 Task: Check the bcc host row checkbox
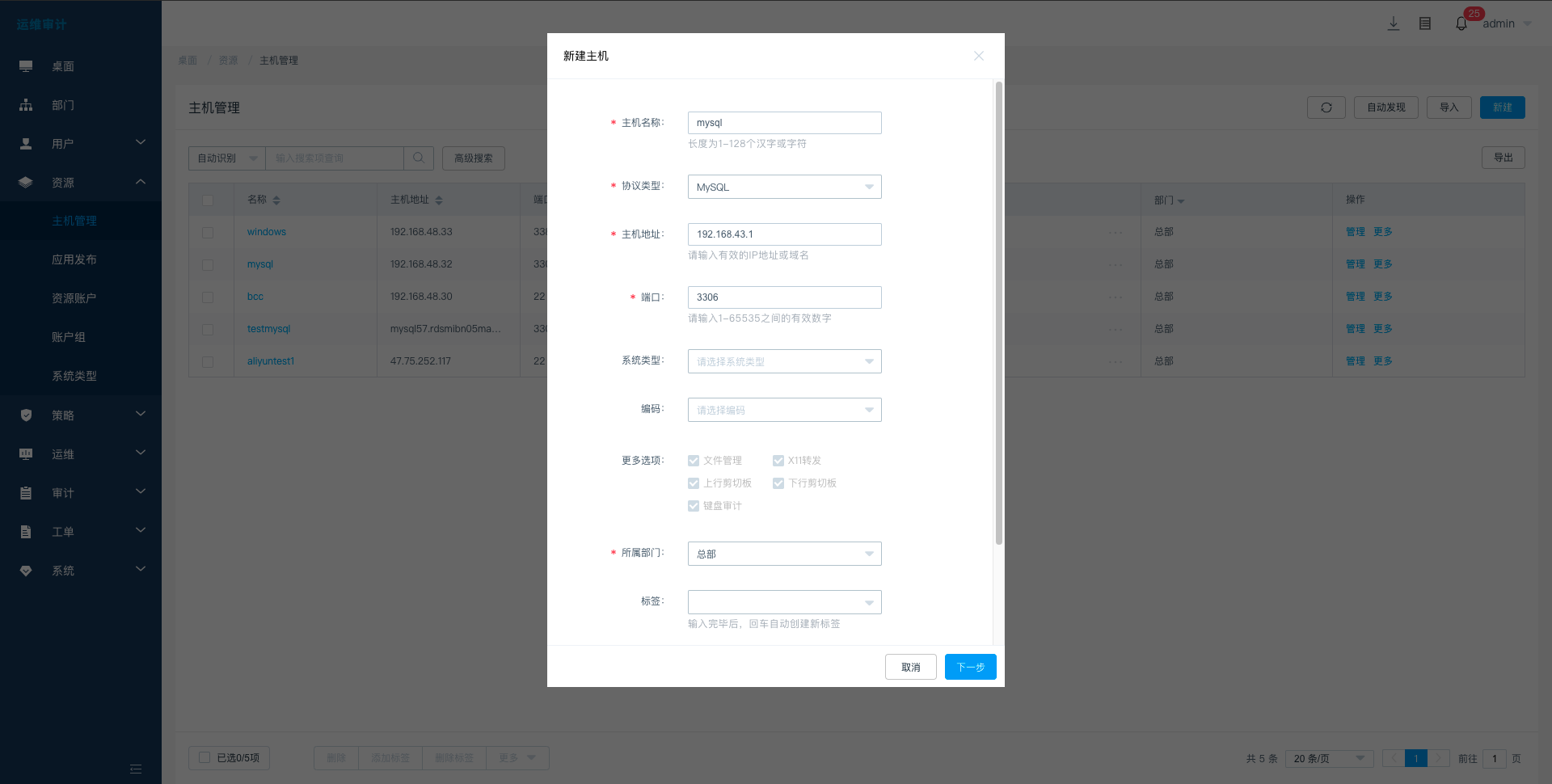208,297
